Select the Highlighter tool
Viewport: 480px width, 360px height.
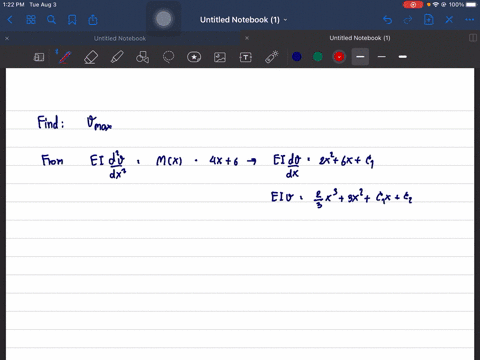pos(117,57)
